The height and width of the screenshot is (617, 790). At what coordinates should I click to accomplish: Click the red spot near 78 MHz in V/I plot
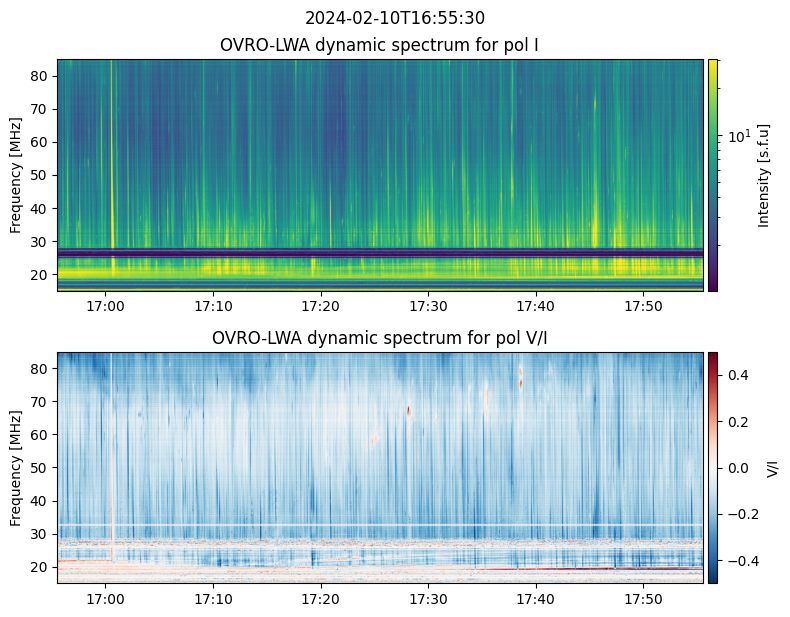[521, 376]
